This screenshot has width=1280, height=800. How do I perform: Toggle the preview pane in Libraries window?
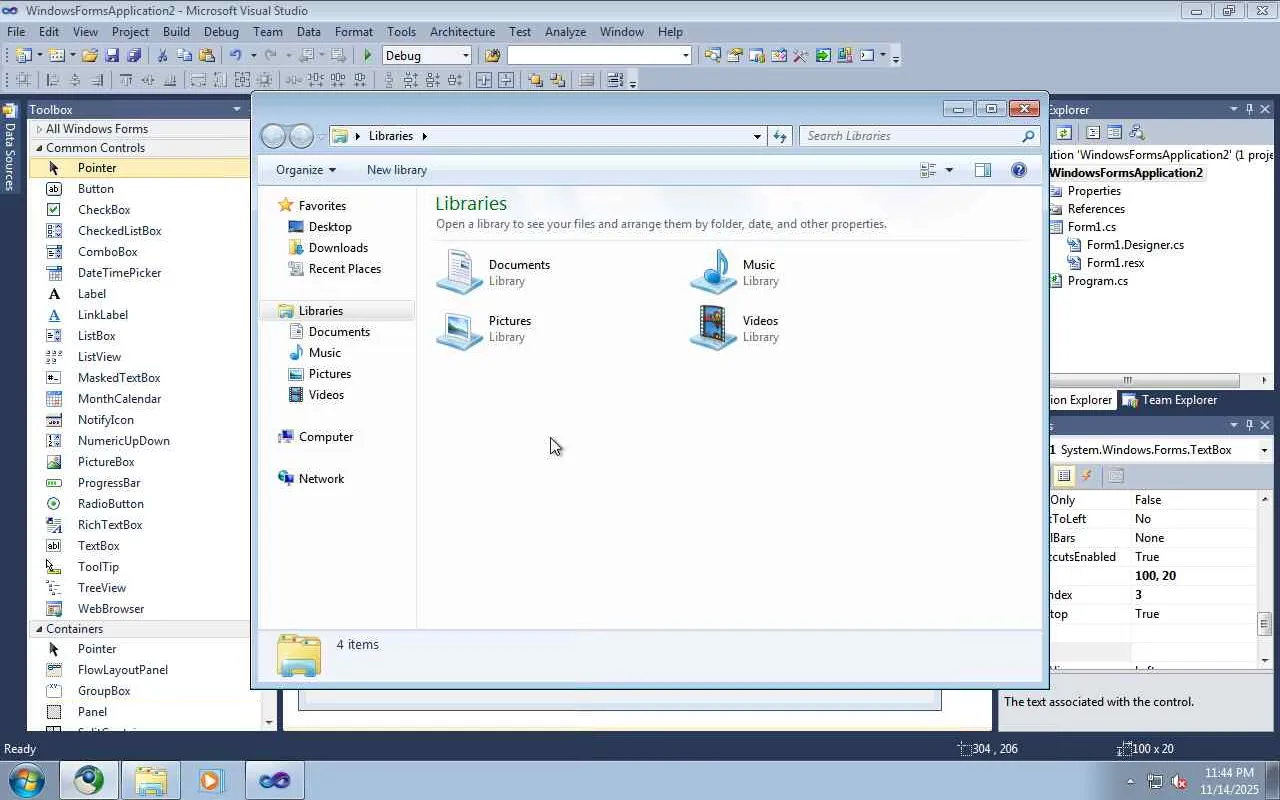983,170
